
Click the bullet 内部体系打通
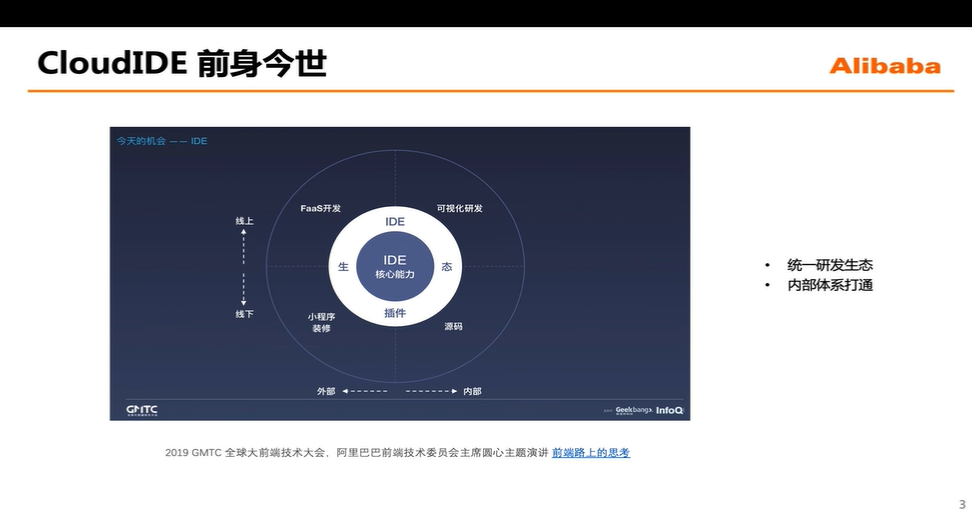click(830, 285)
